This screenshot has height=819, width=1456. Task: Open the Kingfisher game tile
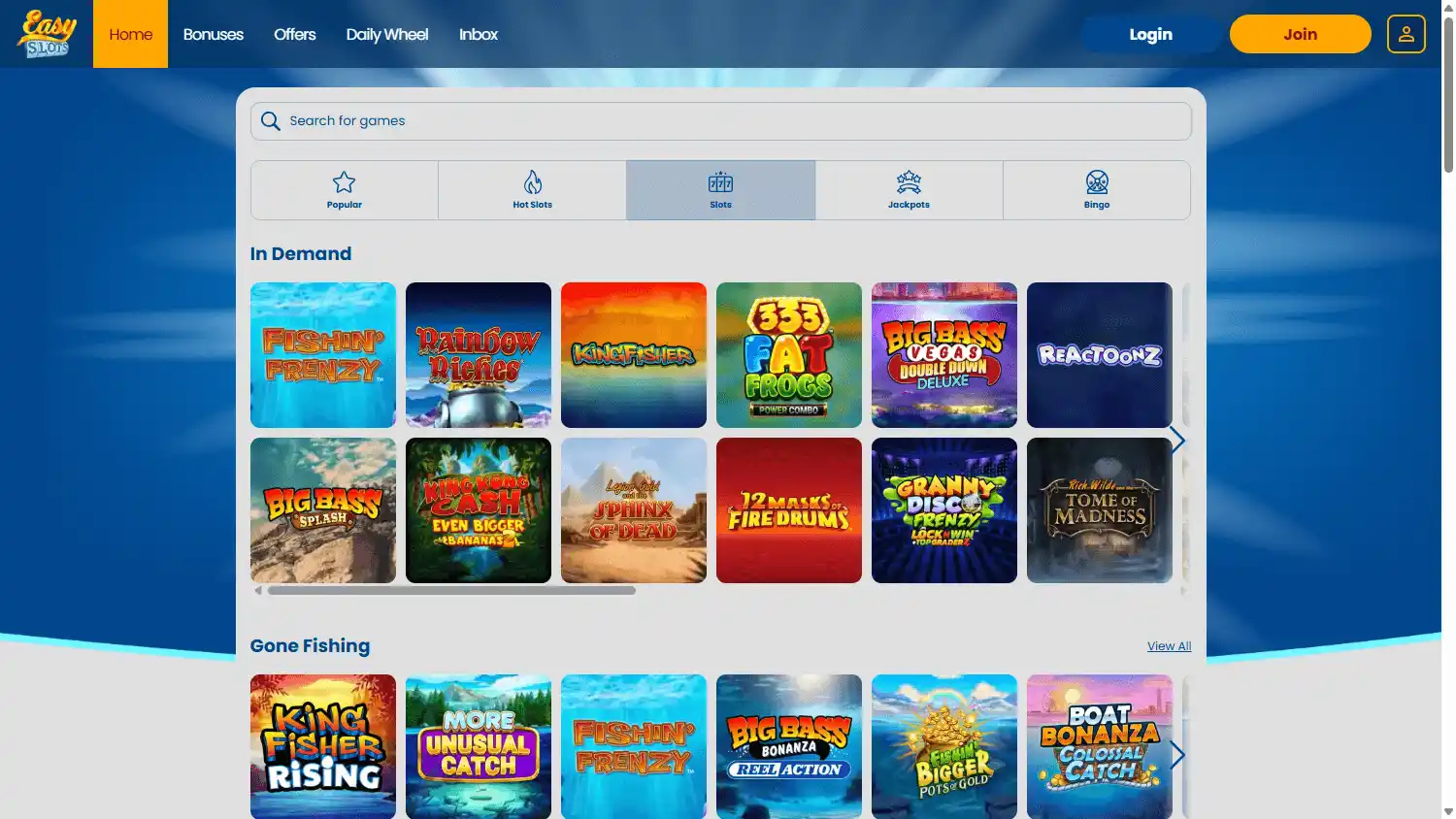click(x=634, y=355)
